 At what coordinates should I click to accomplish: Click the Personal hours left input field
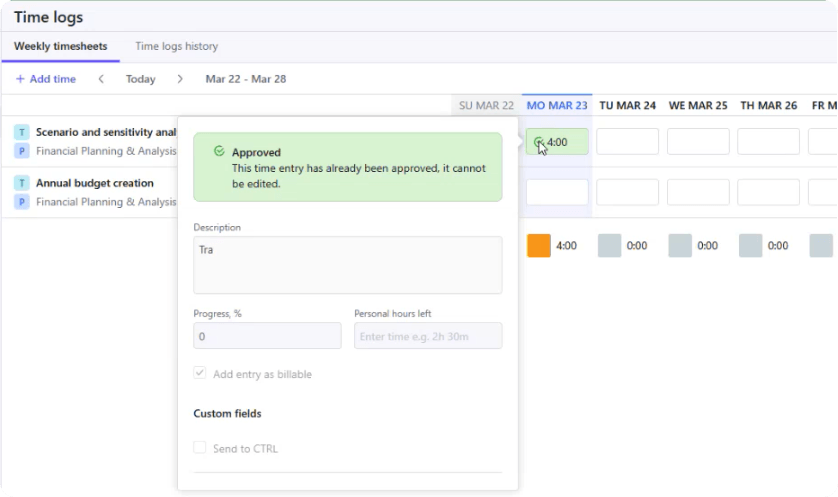[428, 336]
